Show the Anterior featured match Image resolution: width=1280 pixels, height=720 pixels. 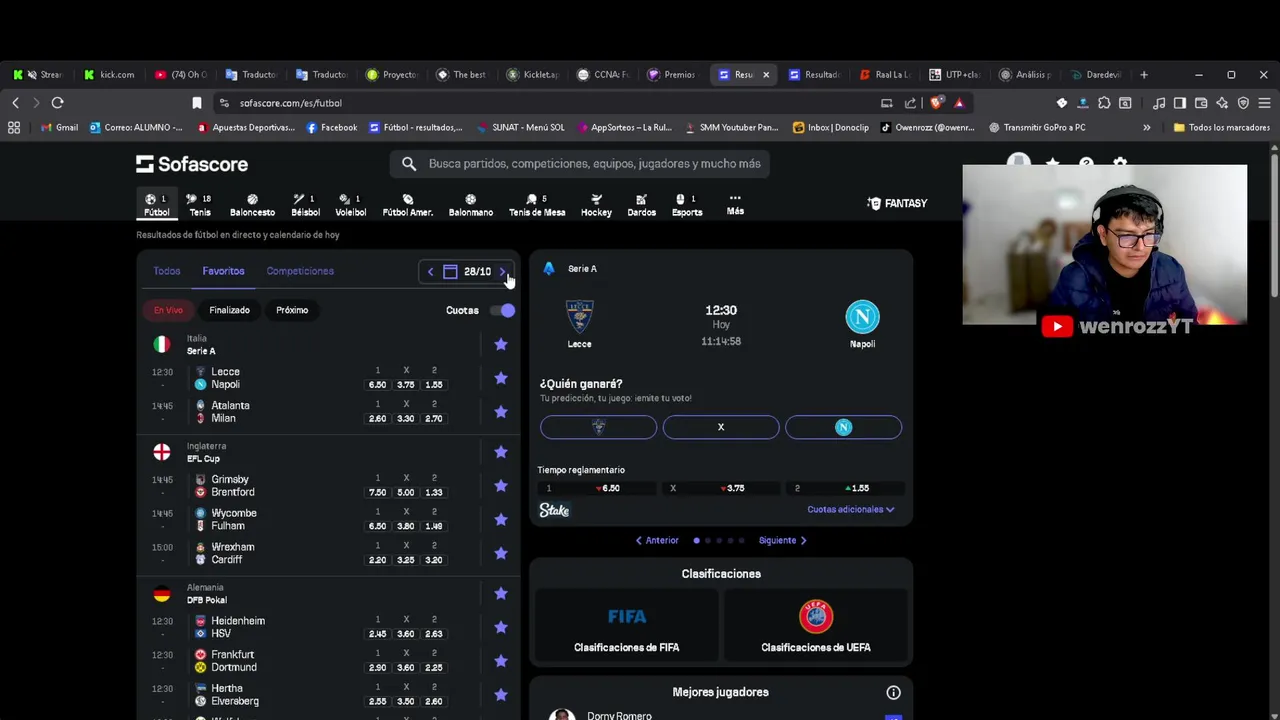point(657,541)
